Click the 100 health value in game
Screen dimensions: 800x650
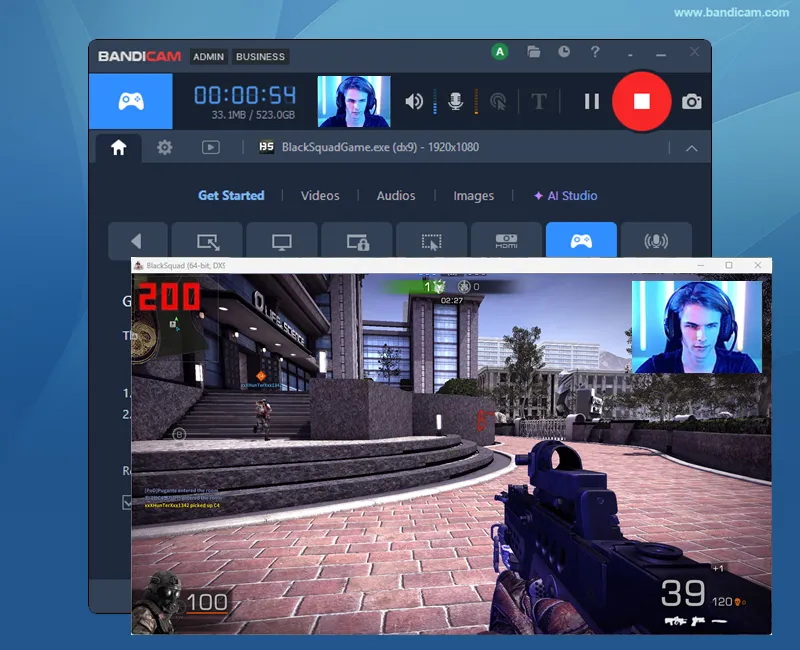click(207, 603)
